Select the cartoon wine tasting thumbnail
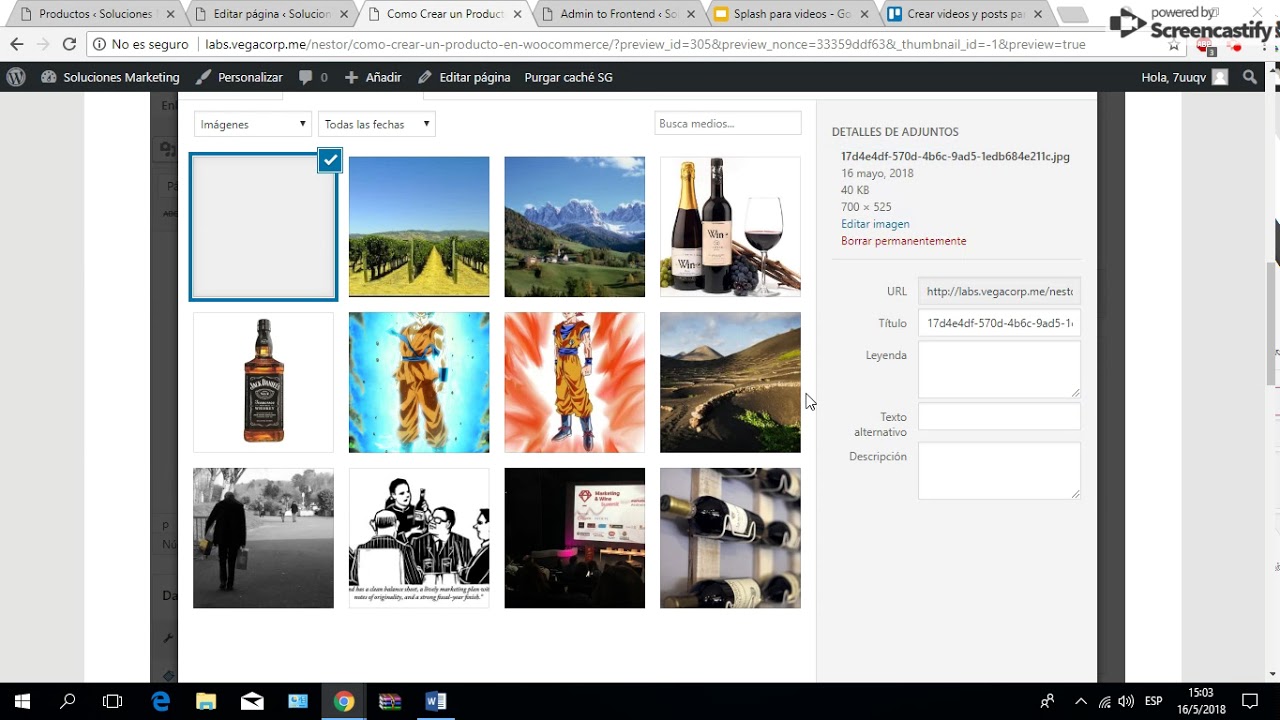1280x720 pixels. tap(419, 538)
